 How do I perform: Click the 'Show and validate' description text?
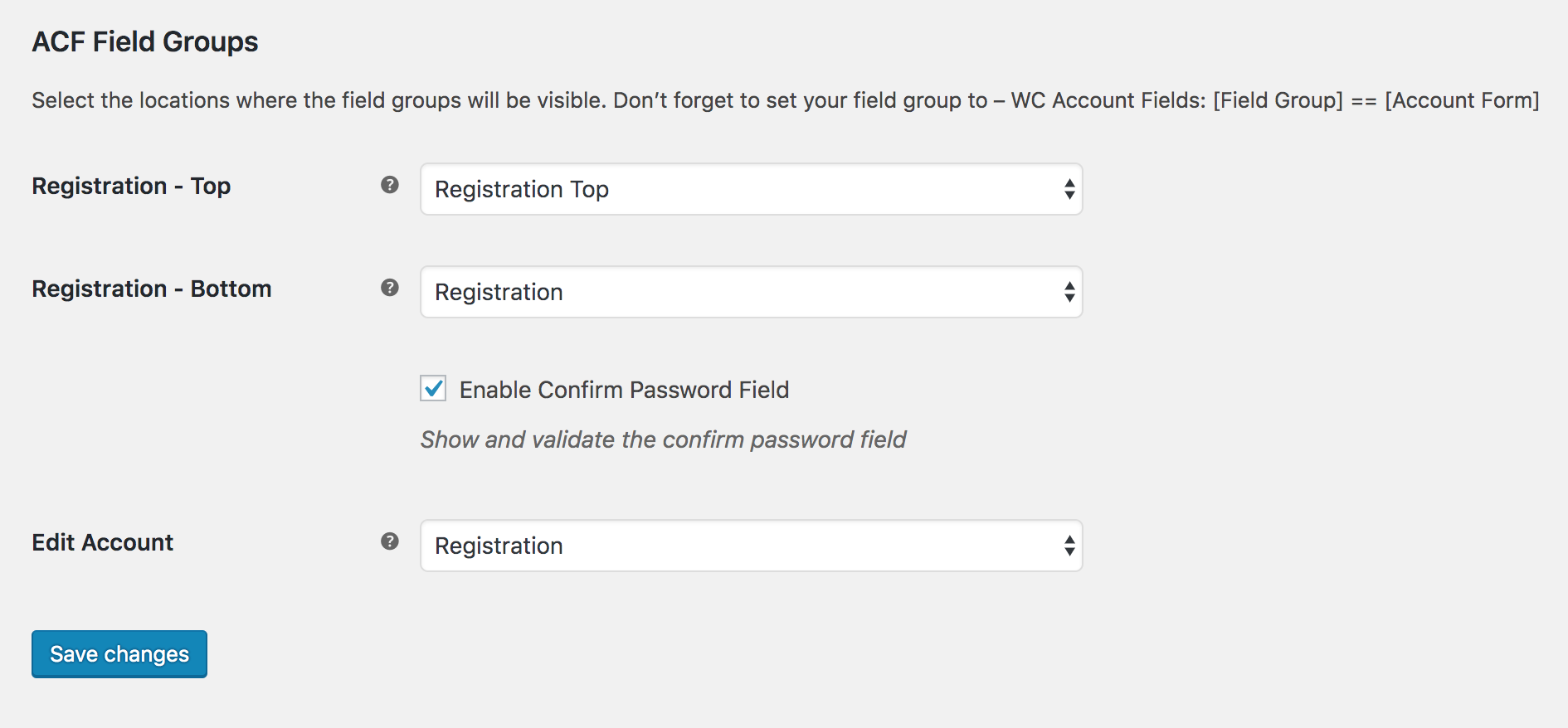point(663,439)
